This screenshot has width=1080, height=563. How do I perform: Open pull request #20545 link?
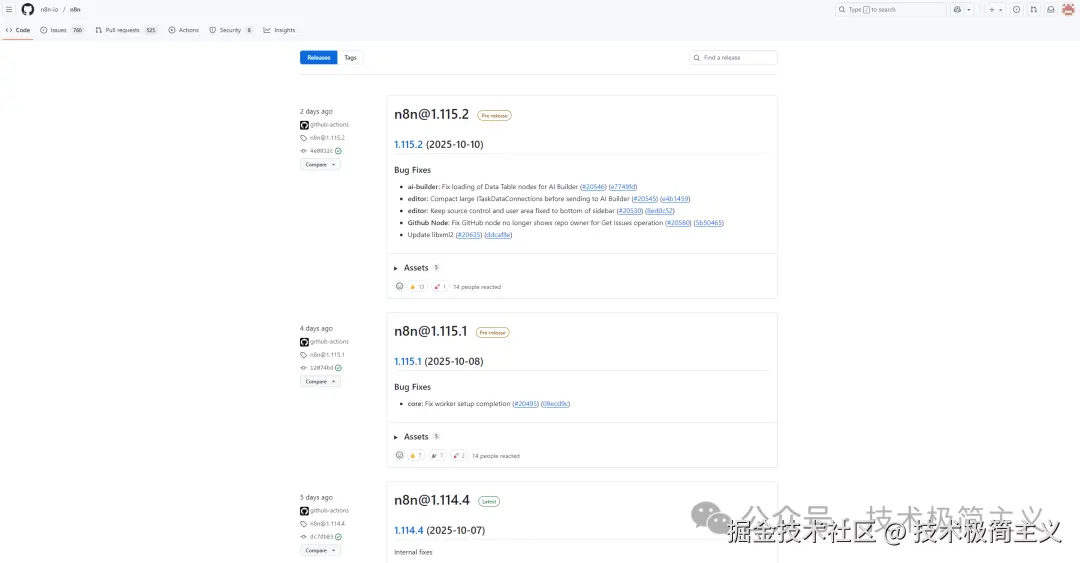(645, 199)
